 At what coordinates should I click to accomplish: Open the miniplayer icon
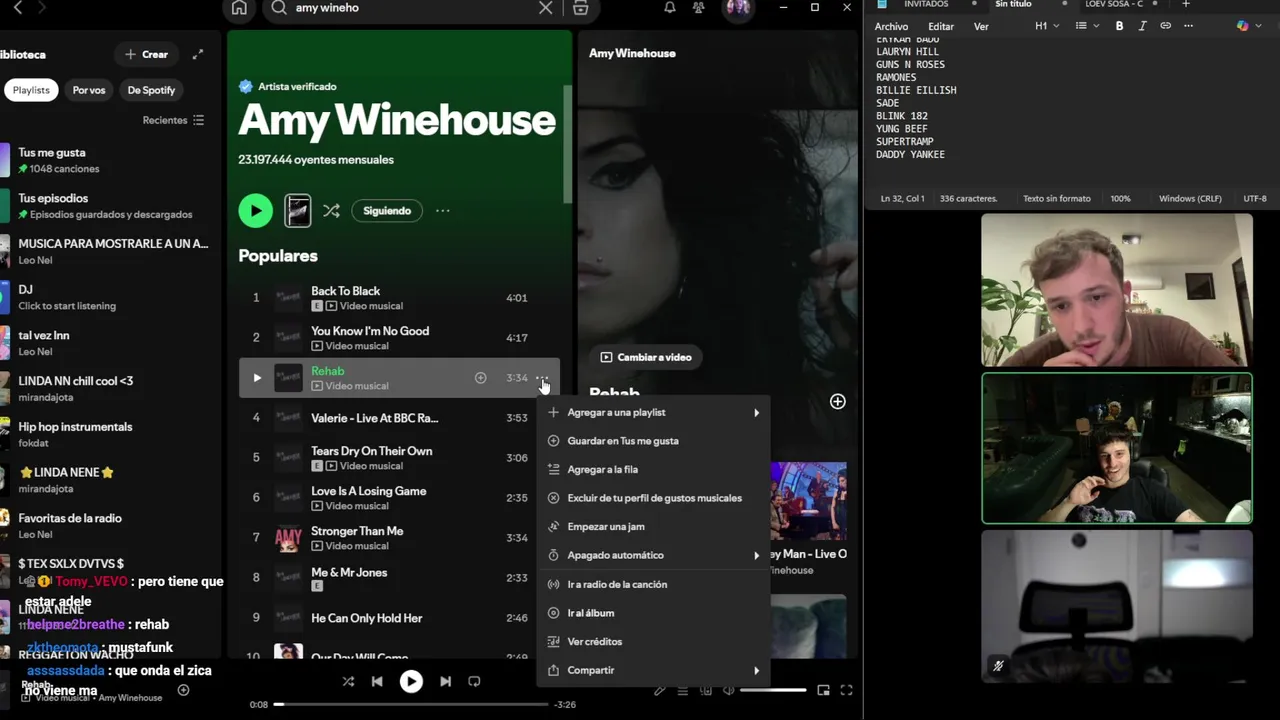(x=823, y=690)
